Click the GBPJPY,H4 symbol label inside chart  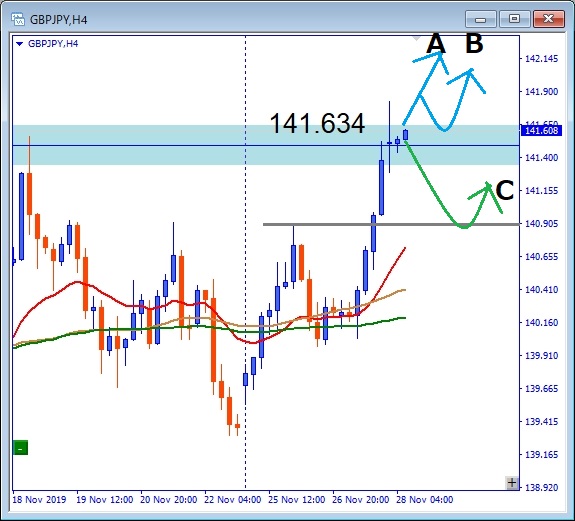point(53,44)
